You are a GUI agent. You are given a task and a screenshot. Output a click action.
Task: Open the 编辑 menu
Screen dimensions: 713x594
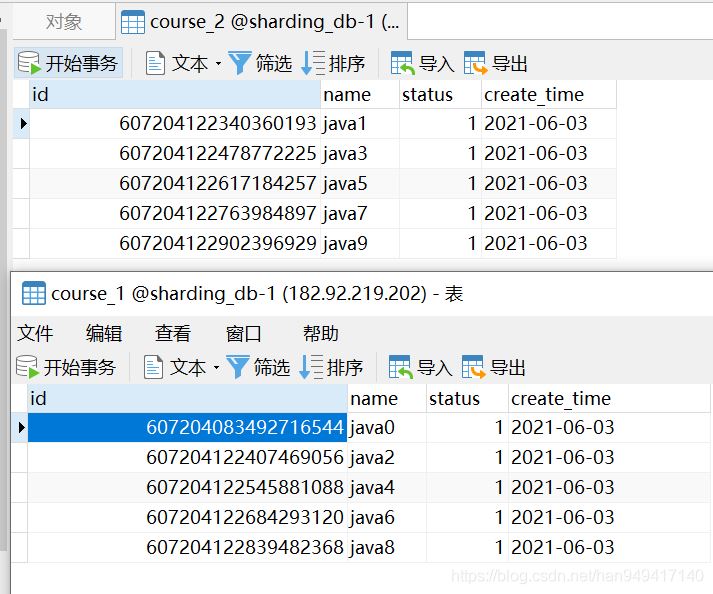coord(104,333)
